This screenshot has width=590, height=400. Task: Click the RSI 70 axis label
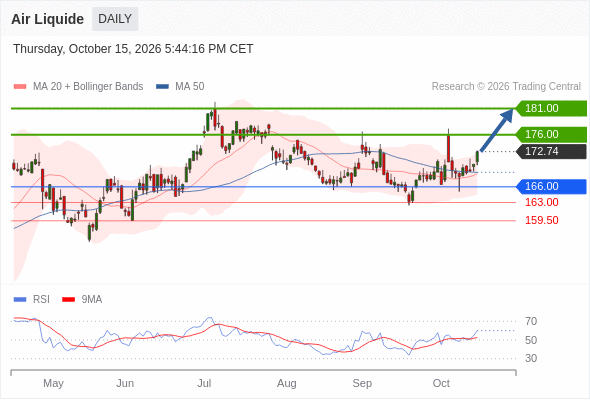[x=531, y=321]
